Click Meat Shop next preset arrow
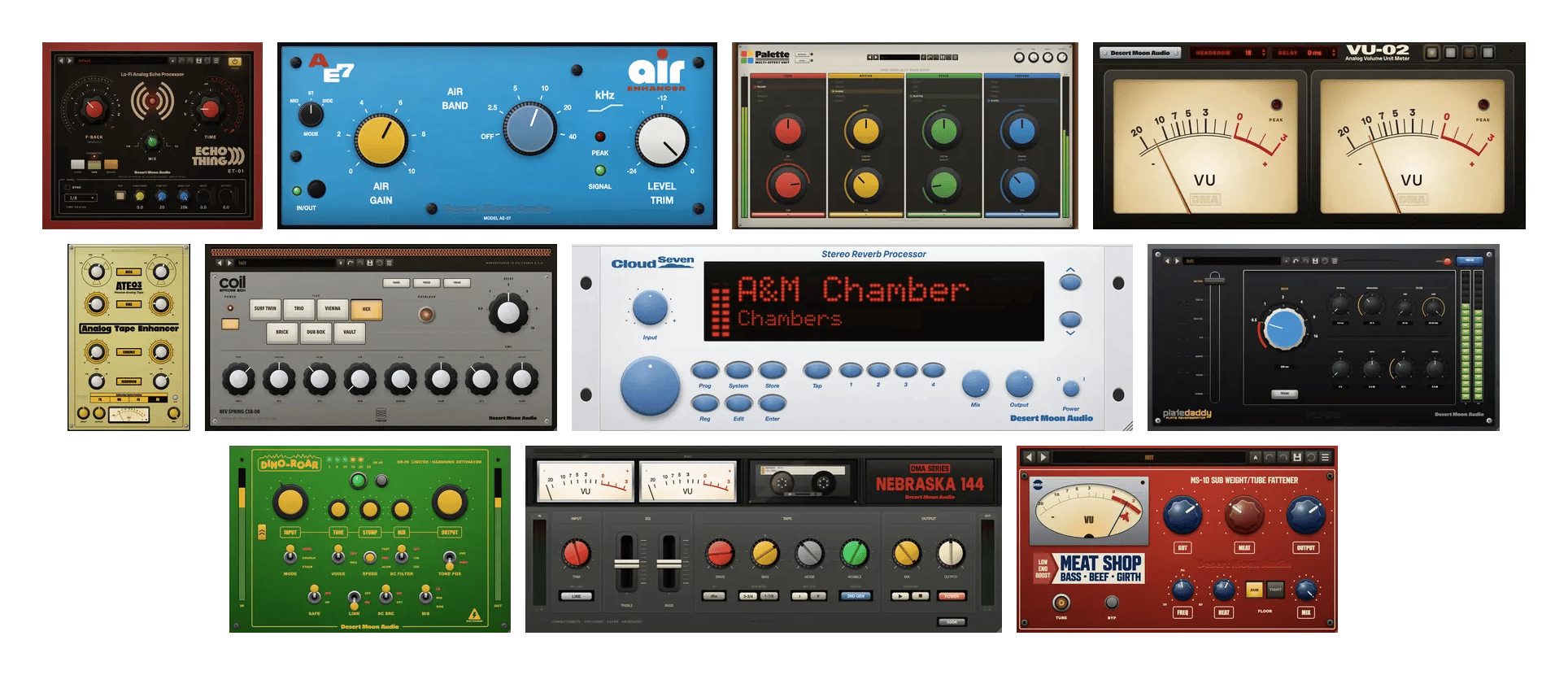 tap(1043, 457)
